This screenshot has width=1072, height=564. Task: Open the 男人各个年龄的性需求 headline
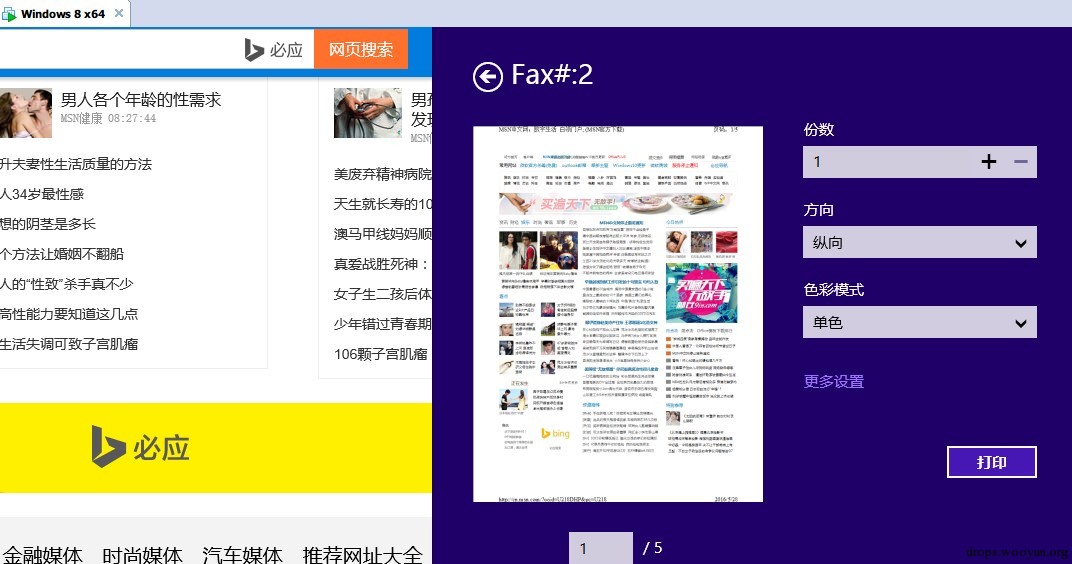[141, 100]
